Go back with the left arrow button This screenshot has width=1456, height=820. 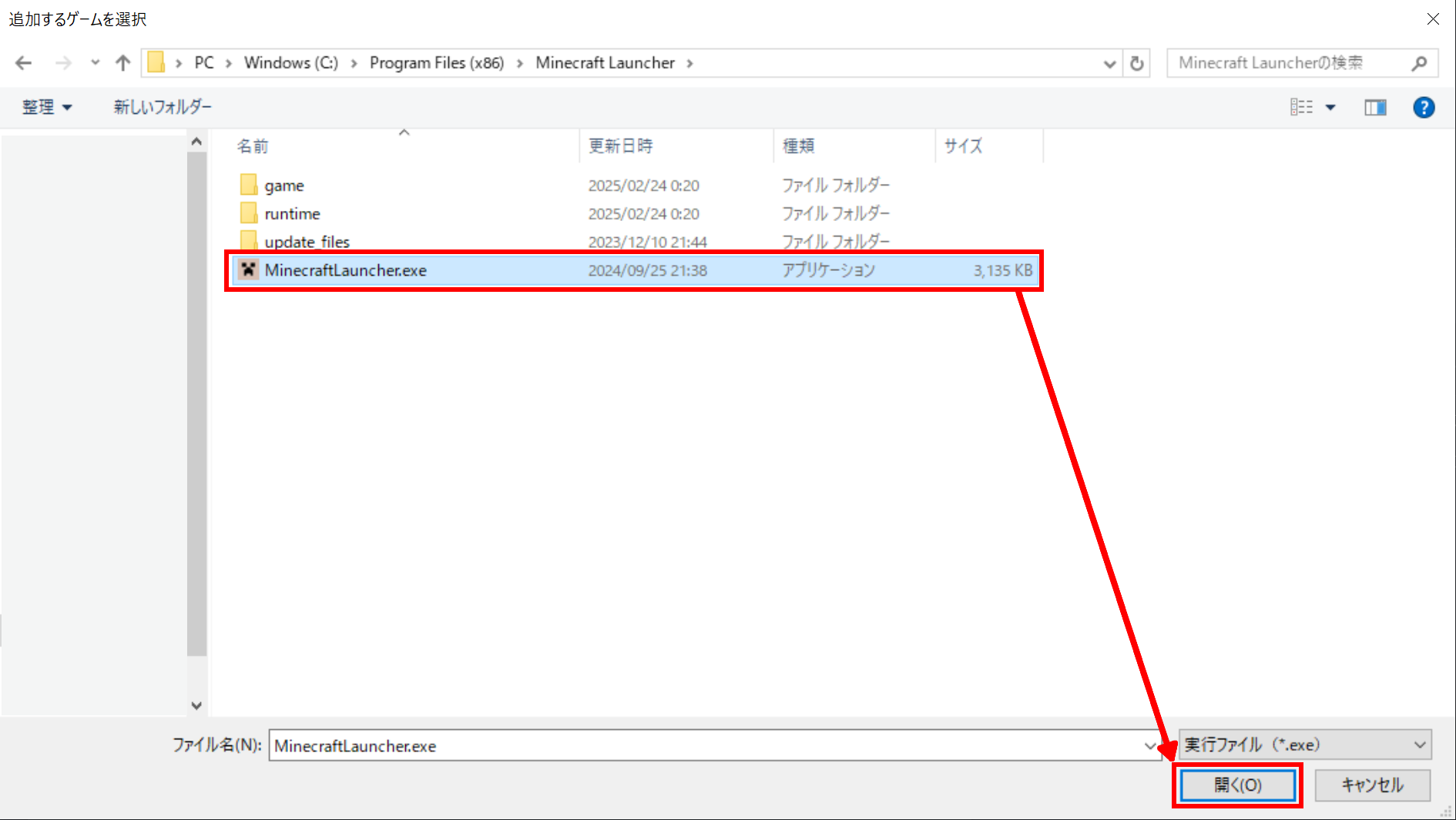(x=24, y=63)
